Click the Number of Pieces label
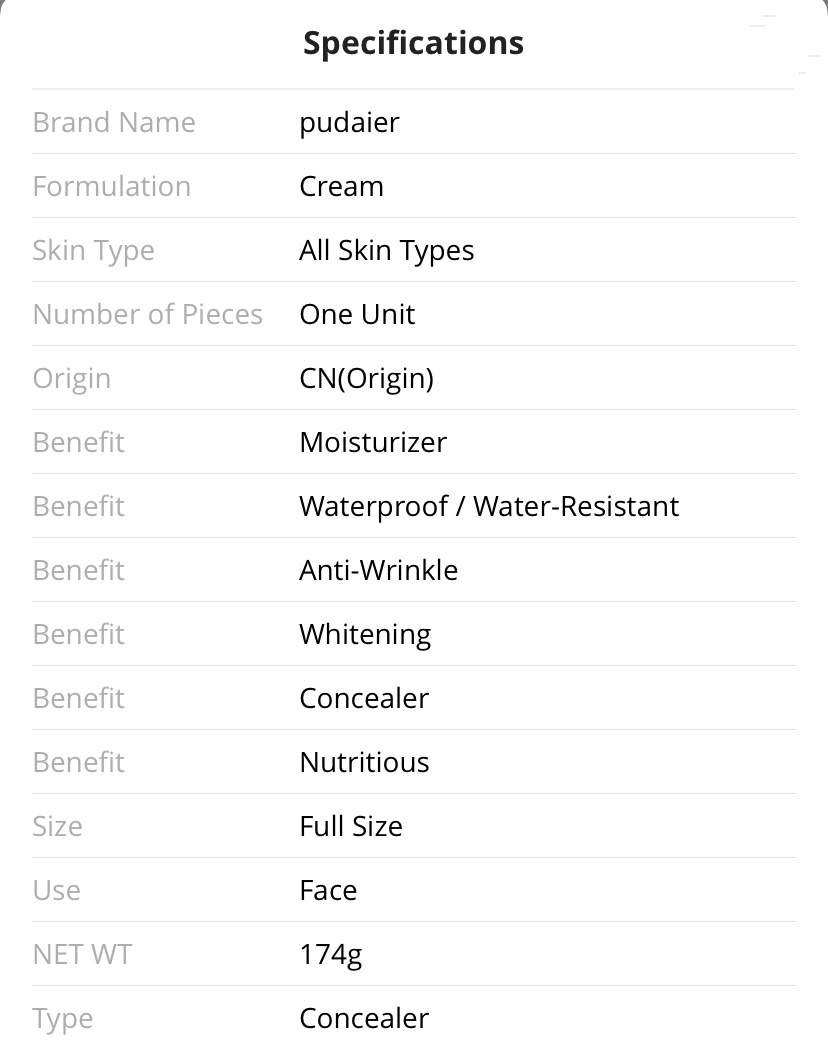Screen dimensions: 828x1048 (148, 314)
